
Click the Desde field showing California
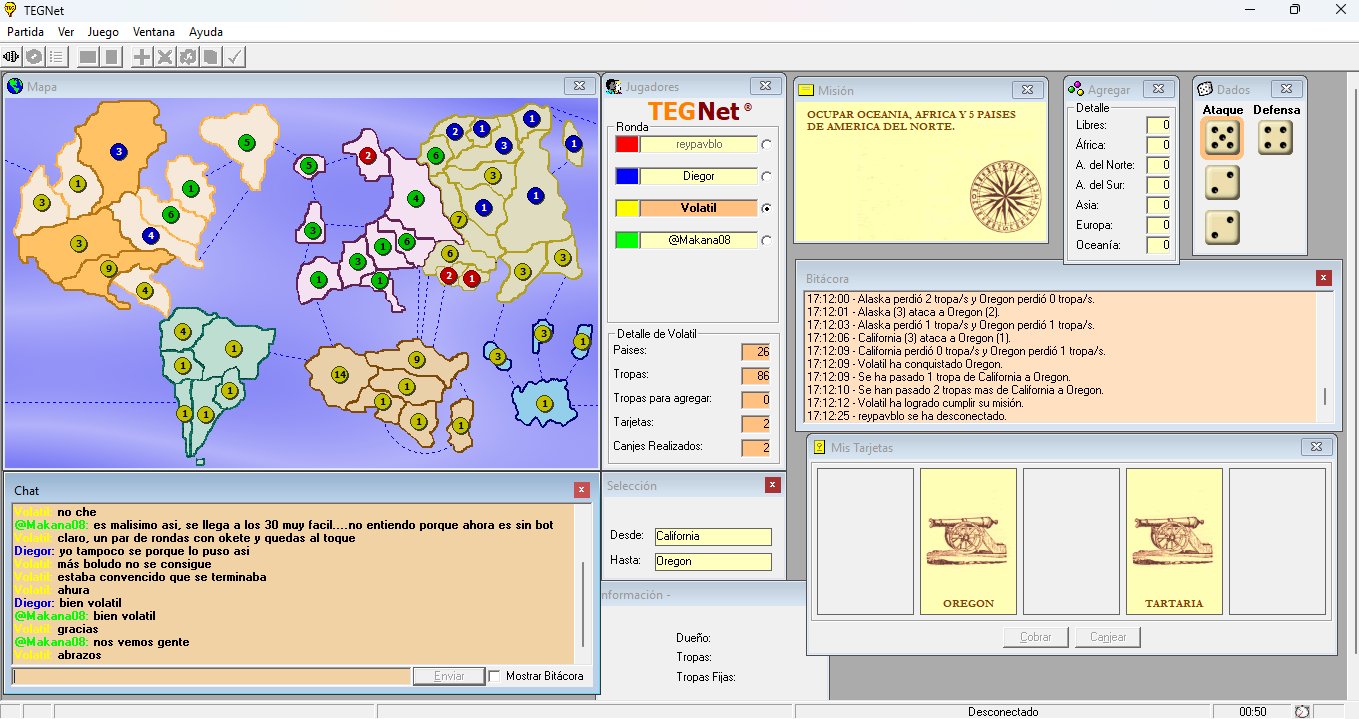pyautogui.click(x=713, y=537)
